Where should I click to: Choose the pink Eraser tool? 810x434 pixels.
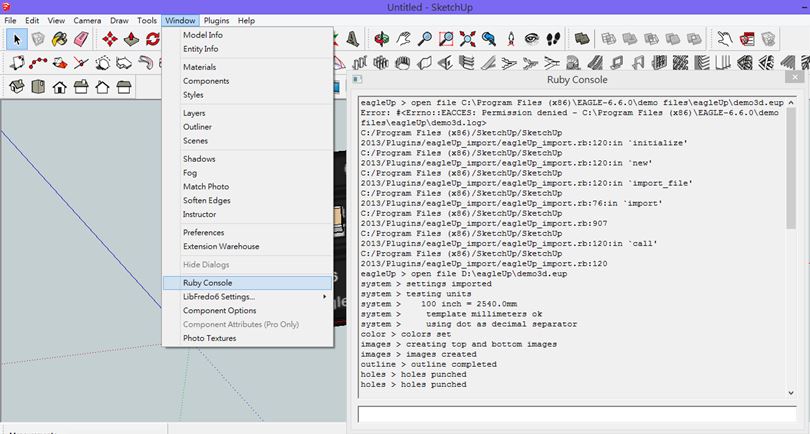click(x=81, y=39)
